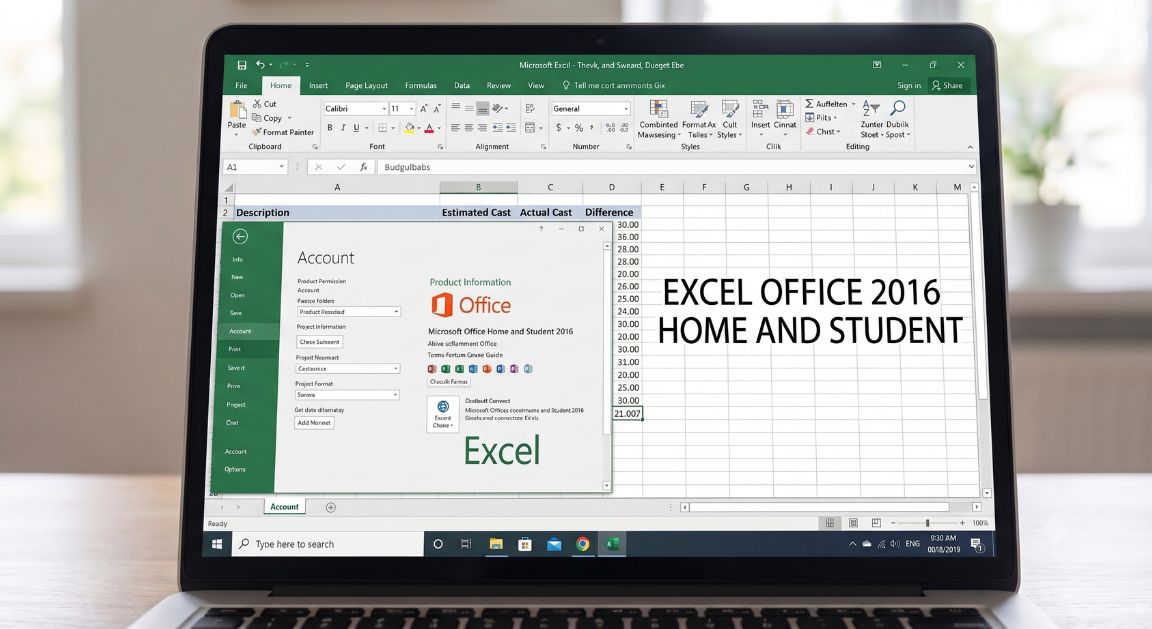1152x629 pixels.
Task: Open the Calibri font name dropdown
Action: tap(384, 109)
